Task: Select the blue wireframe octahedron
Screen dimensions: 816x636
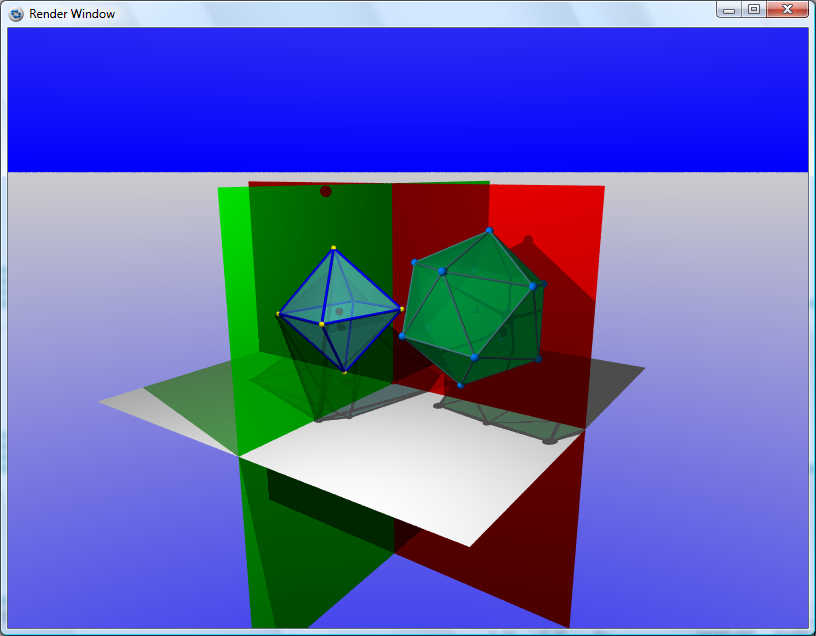Action: [339, 310]
